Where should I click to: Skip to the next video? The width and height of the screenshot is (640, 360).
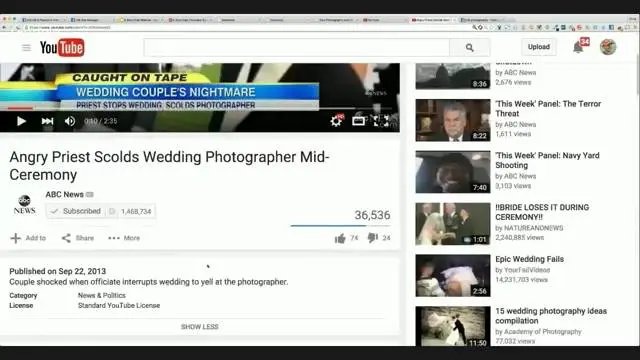pyautogui.click(x=47, y=121)
